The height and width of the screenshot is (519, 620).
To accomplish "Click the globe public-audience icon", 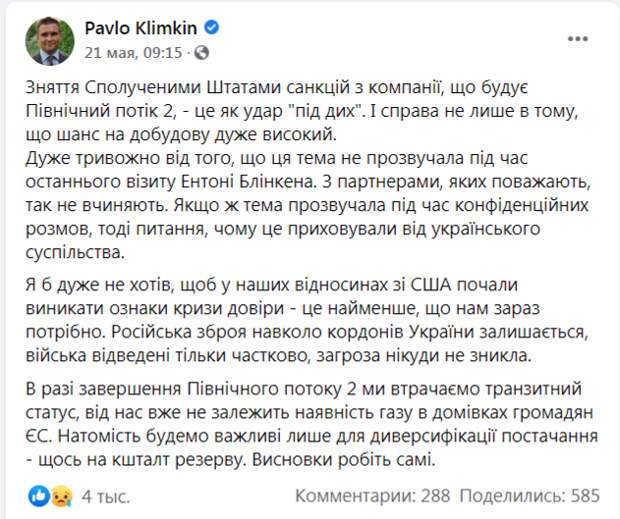I will [203, 50].
